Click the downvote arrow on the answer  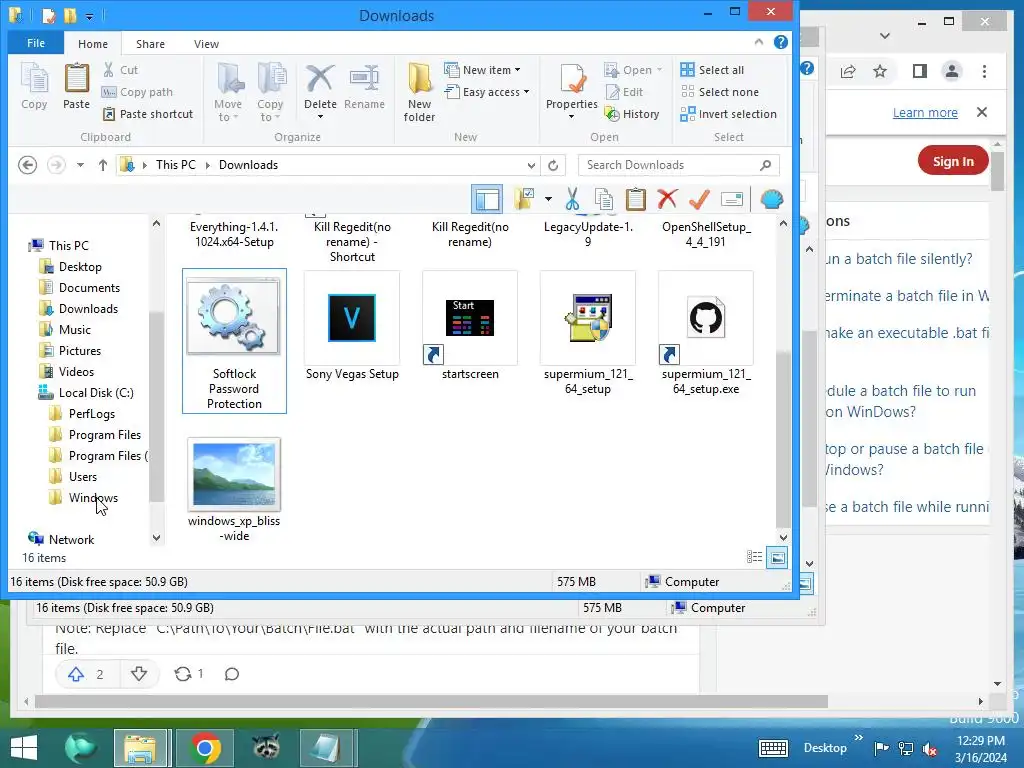pyautogui.click(x=138, y=673)
